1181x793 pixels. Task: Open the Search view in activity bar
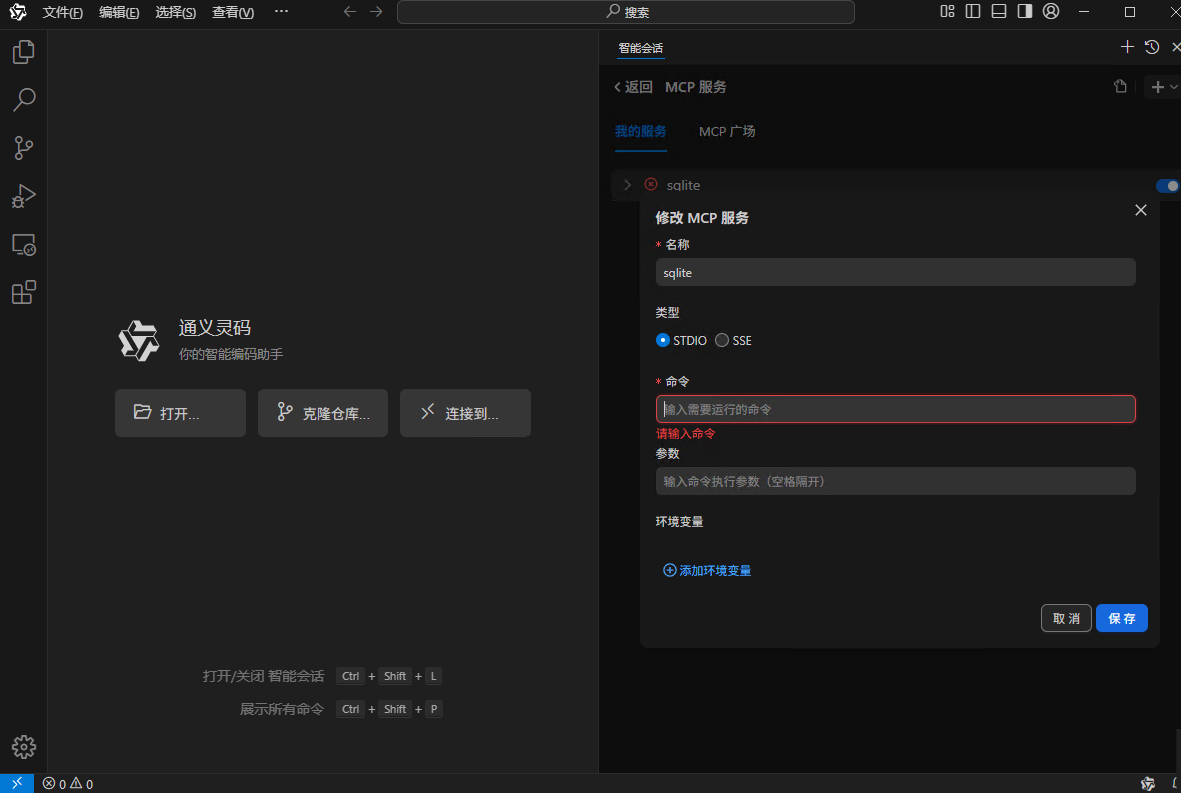(x=23, y=99)
